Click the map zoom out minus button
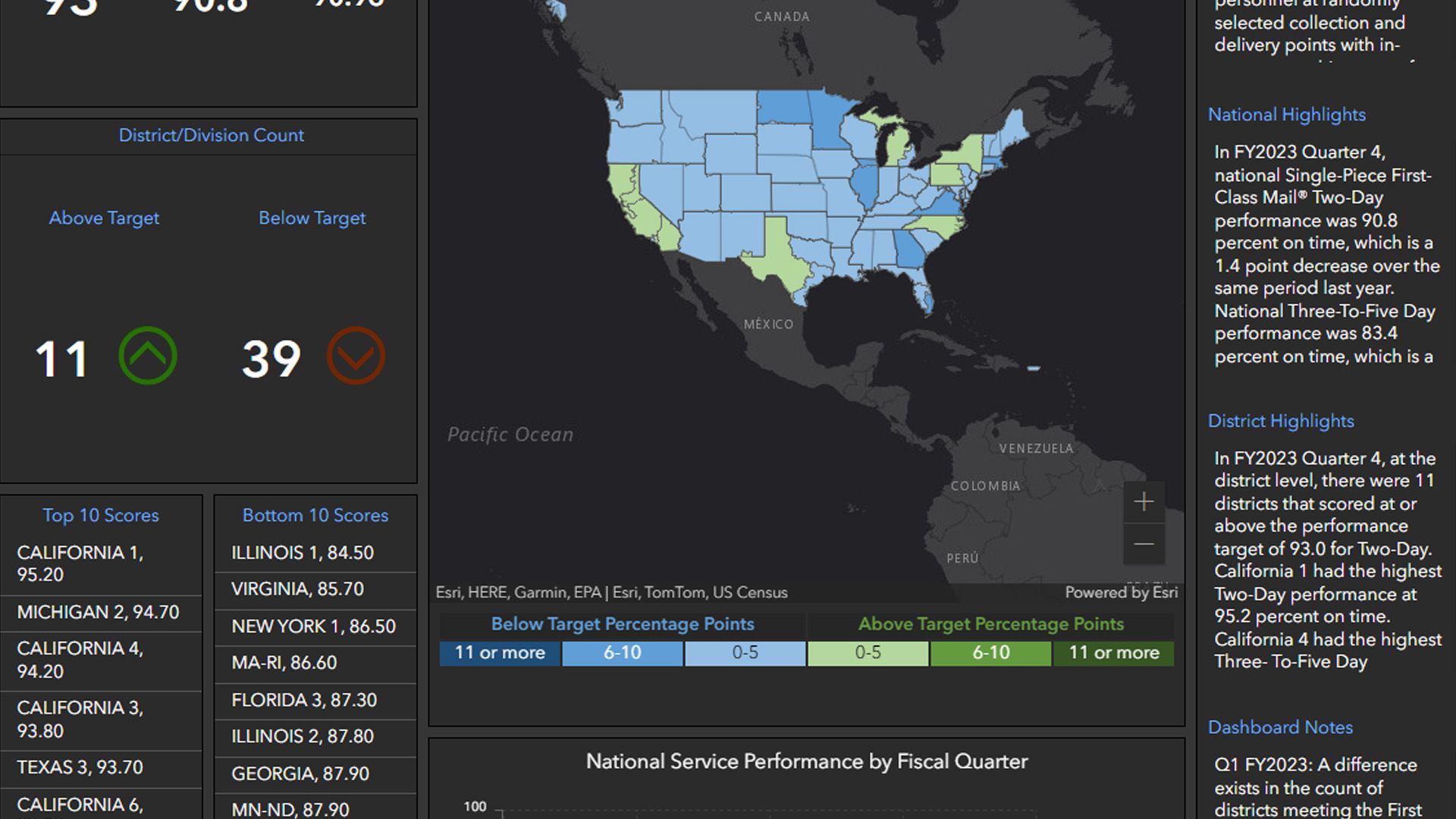 (x=1144, y=544)
